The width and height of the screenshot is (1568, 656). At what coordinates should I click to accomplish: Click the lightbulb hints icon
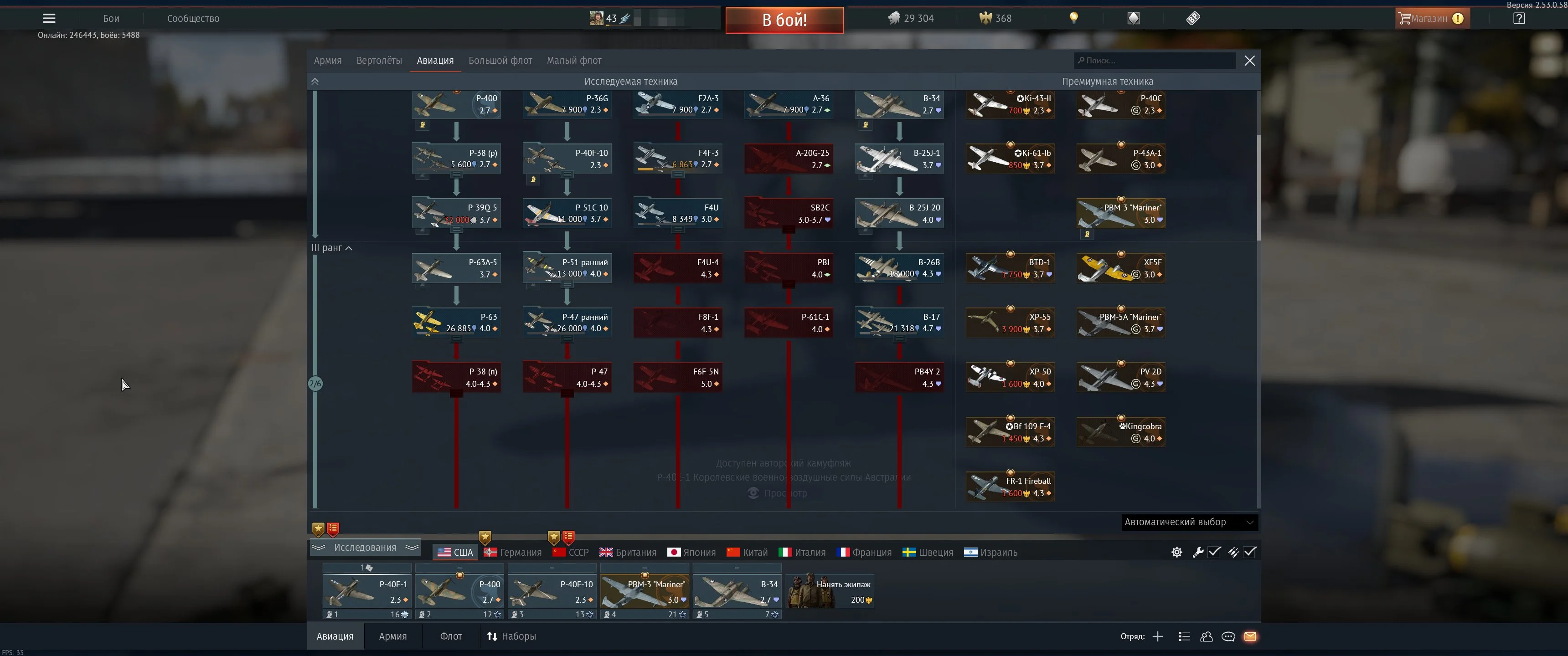click(x=1074, y=18)
